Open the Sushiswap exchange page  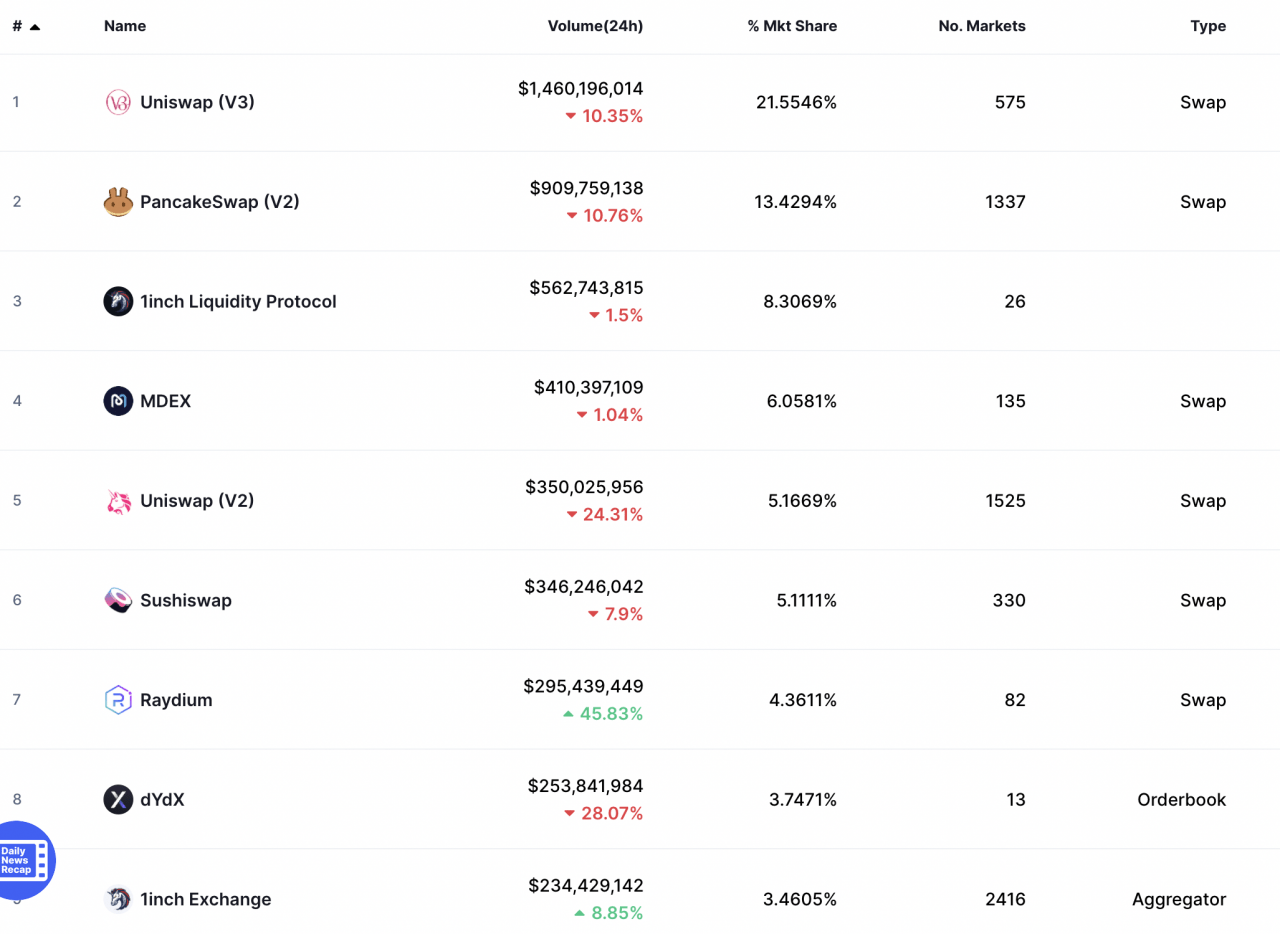(x=185, y=600)
